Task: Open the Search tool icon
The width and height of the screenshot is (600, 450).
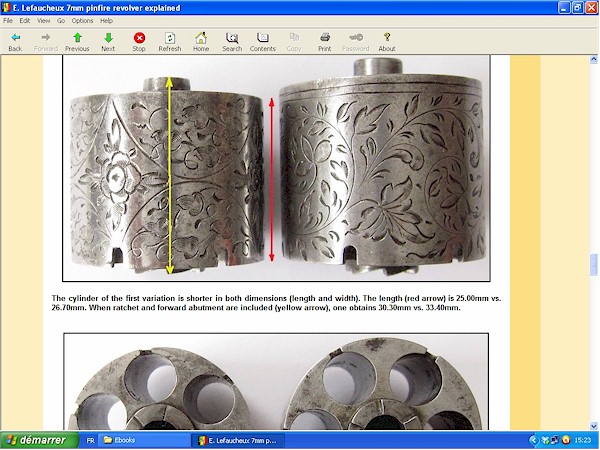Action: coord(232,38)
